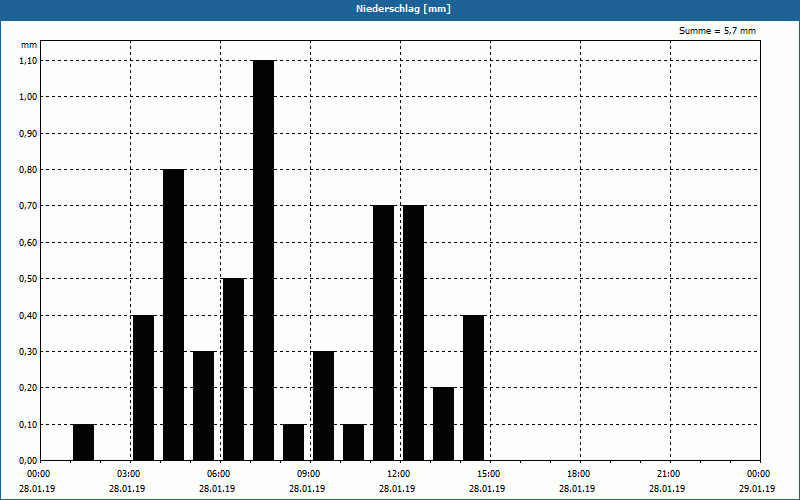Click the bar reaching 0,20 mm
This screenshot has height=500, width=800.
[x=443, y=424]
